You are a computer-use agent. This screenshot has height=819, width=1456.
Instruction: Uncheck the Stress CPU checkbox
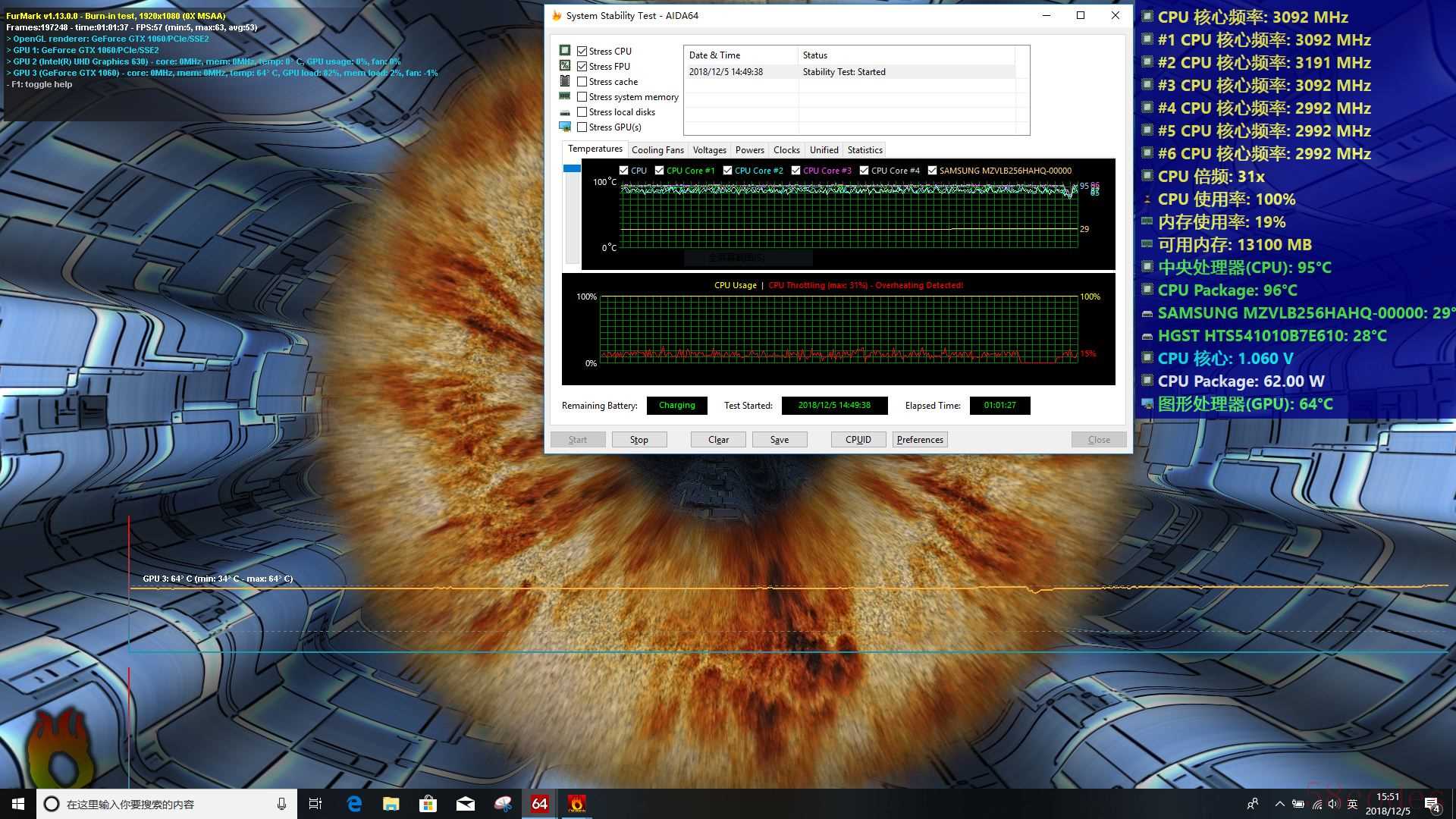tap(582, 51)
